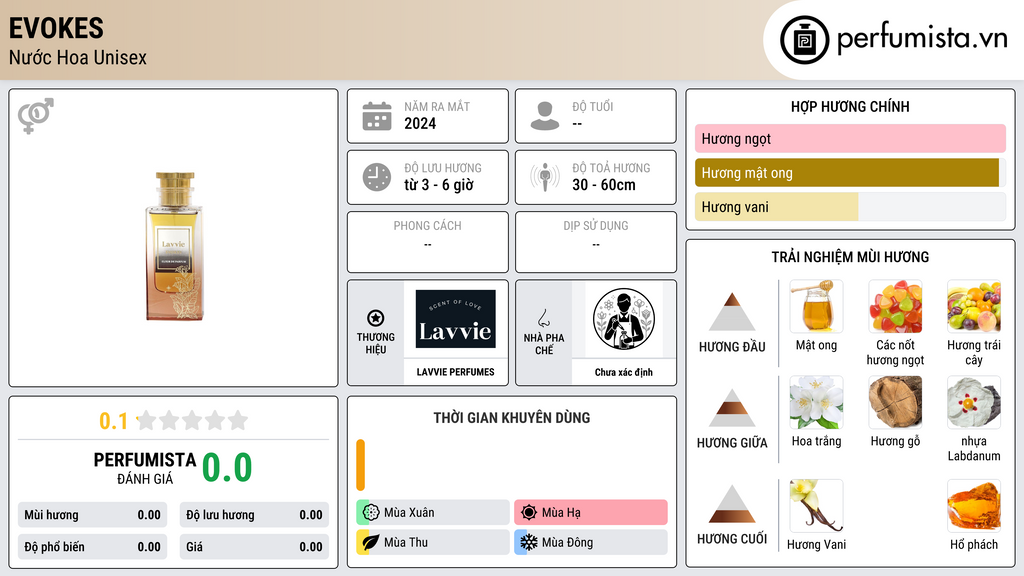Viewport: 1024px width, 576px height.
Task: Click the 2024 launch year value
Action: (420, 123)
